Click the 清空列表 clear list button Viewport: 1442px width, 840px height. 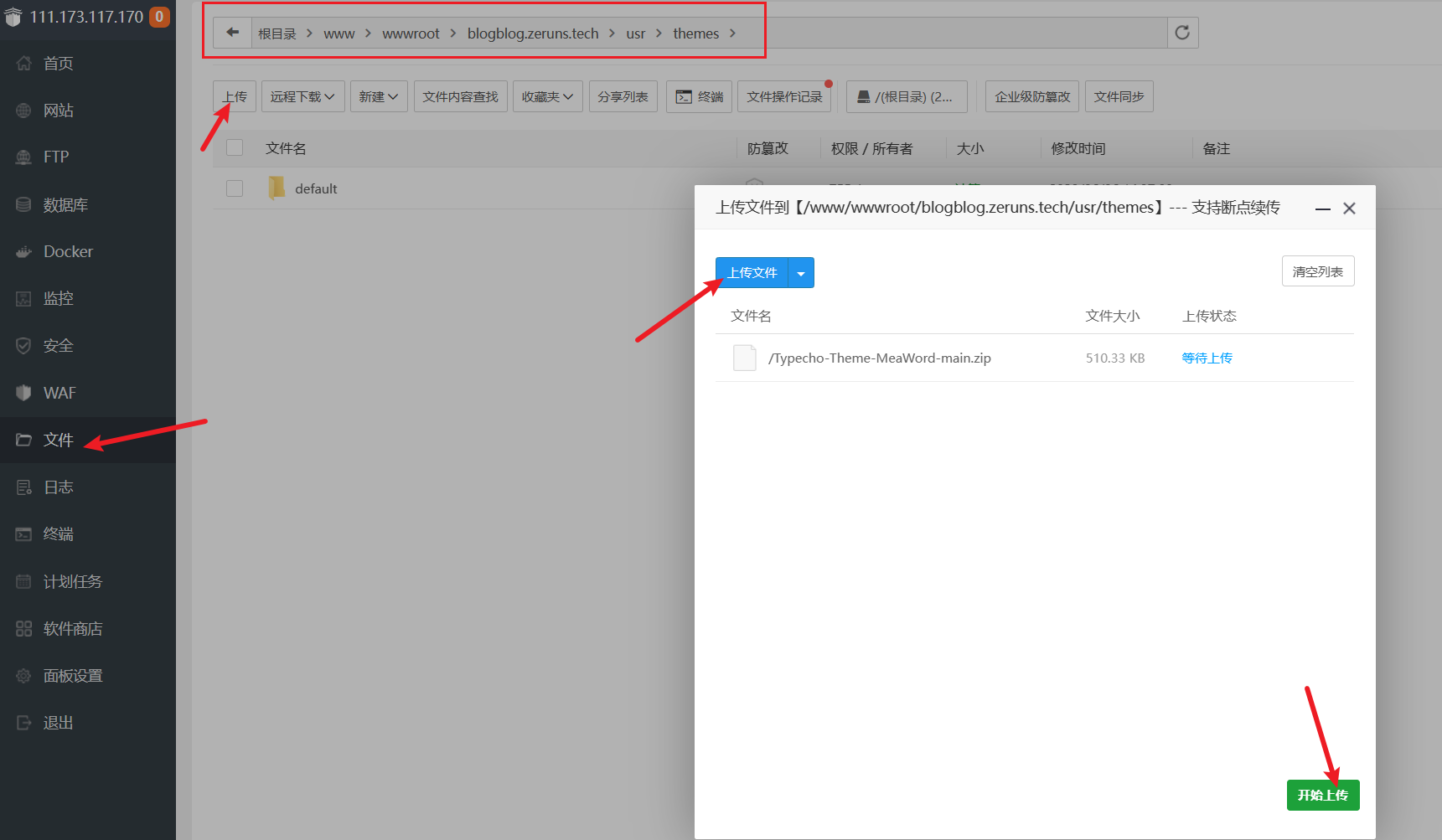pyautogui.click(x=1317, y=271)
